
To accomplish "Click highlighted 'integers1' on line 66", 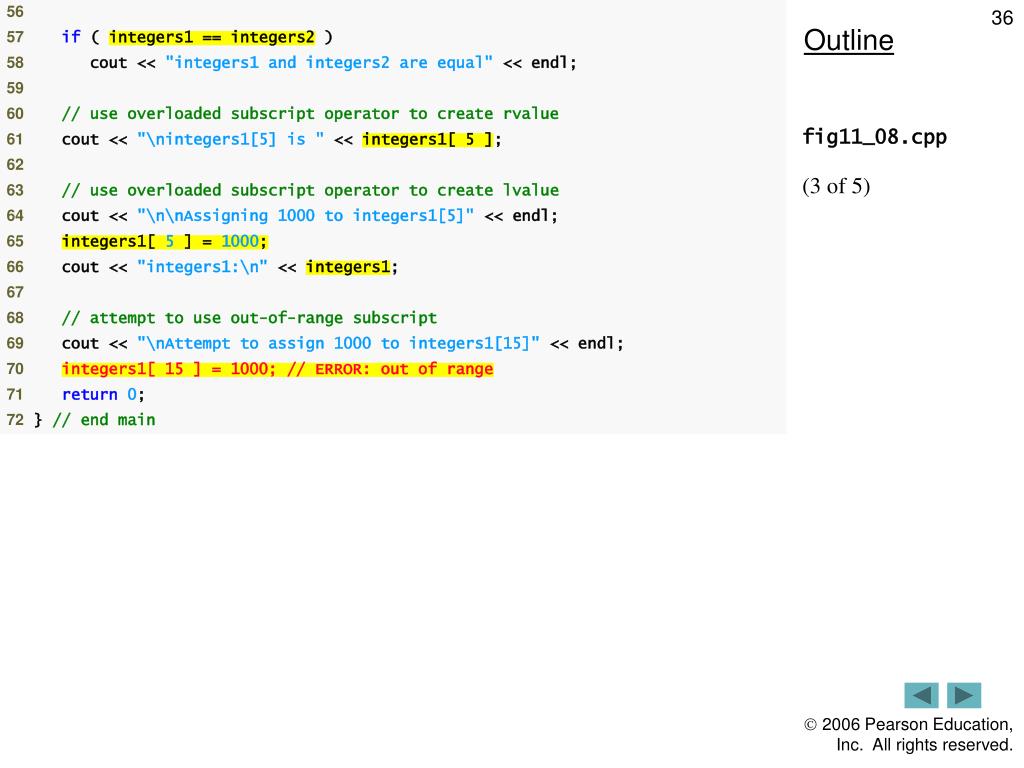I will pyautogui.click(x=347, y=266).
